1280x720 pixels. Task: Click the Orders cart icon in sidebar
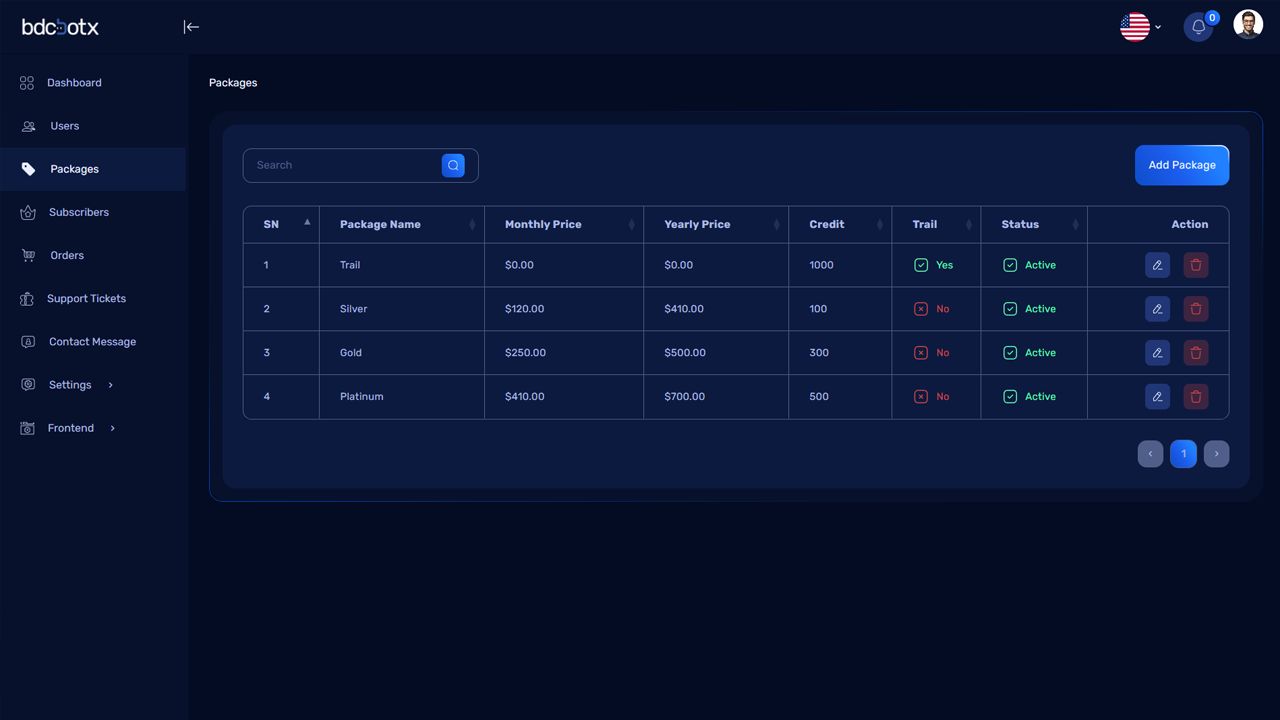tap(28, 255)
